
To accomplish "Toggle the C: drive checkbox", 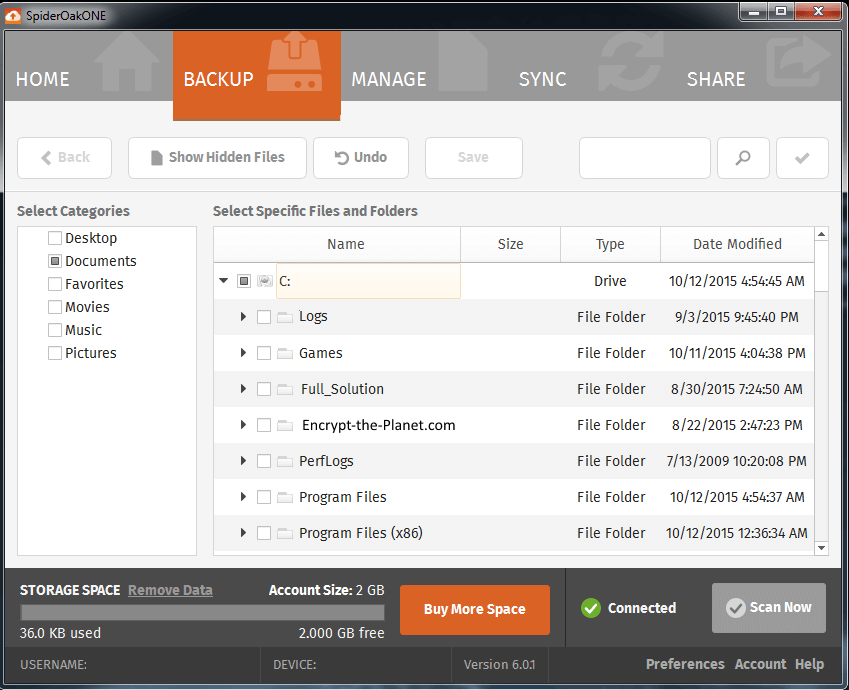I will pos(244,281).
